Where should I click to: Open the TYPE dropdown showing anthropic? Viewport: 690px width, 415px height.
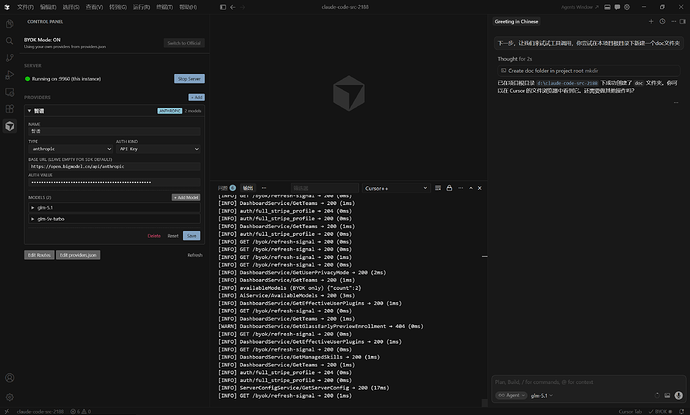(71, 149)
